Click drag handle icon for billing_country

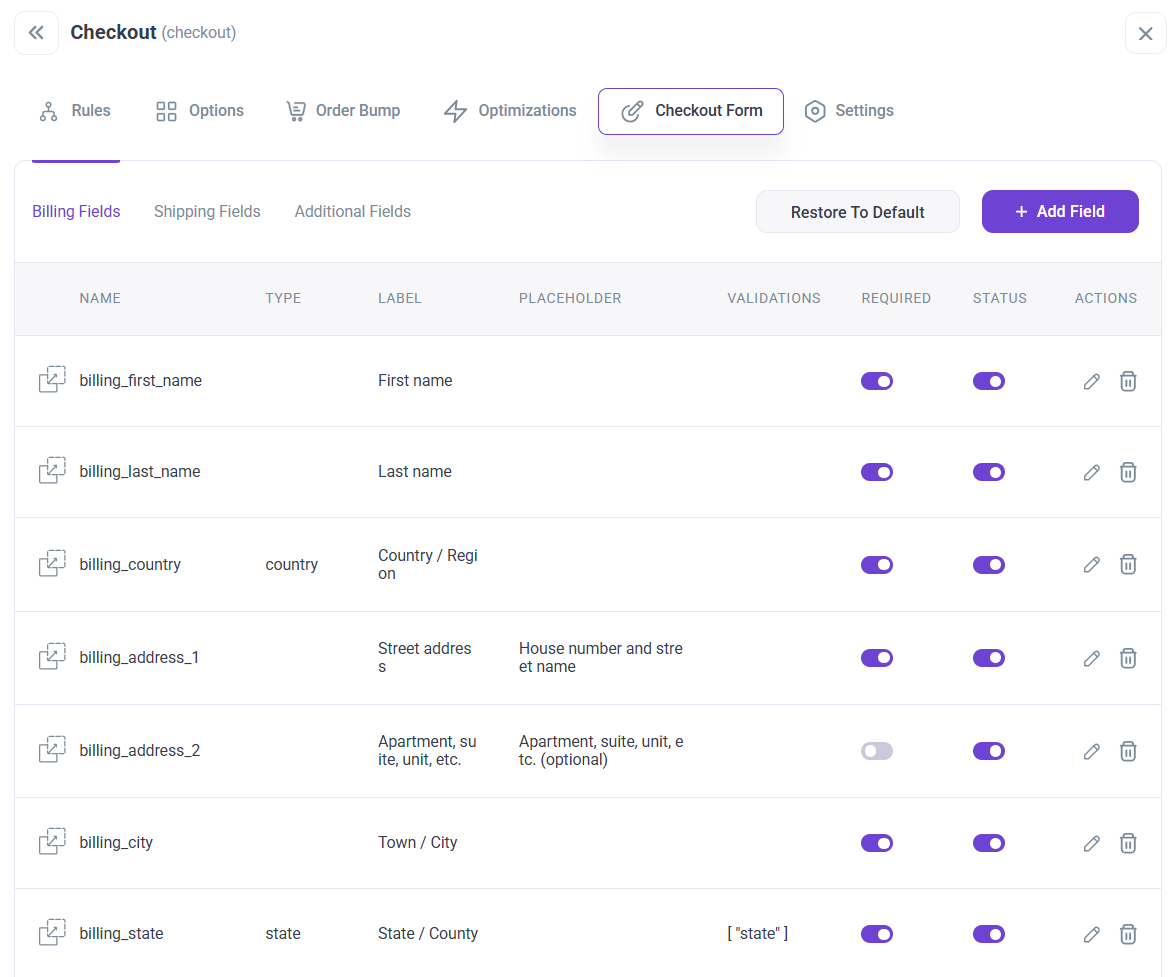coord(52,563)
